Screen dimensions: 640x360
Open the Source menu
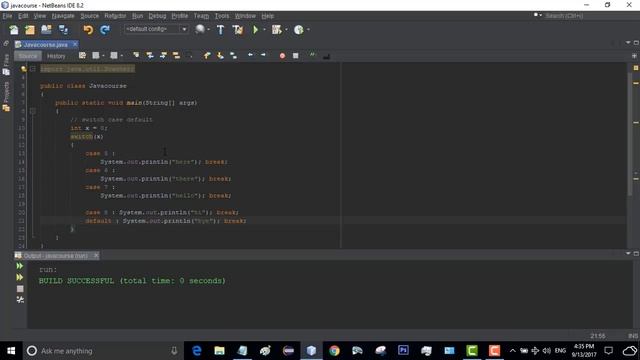coord(89,16)
